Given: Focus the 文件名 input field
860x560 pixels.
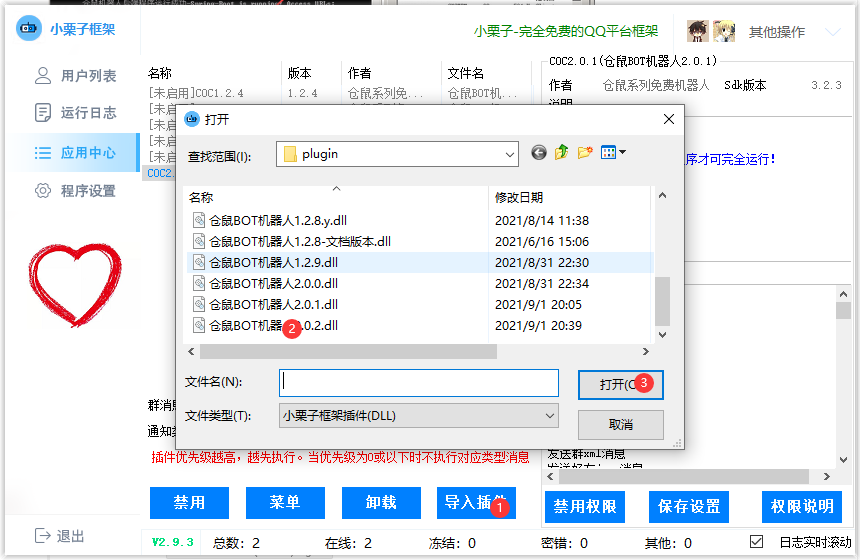Looking at the screenshot, I should 419,383.
